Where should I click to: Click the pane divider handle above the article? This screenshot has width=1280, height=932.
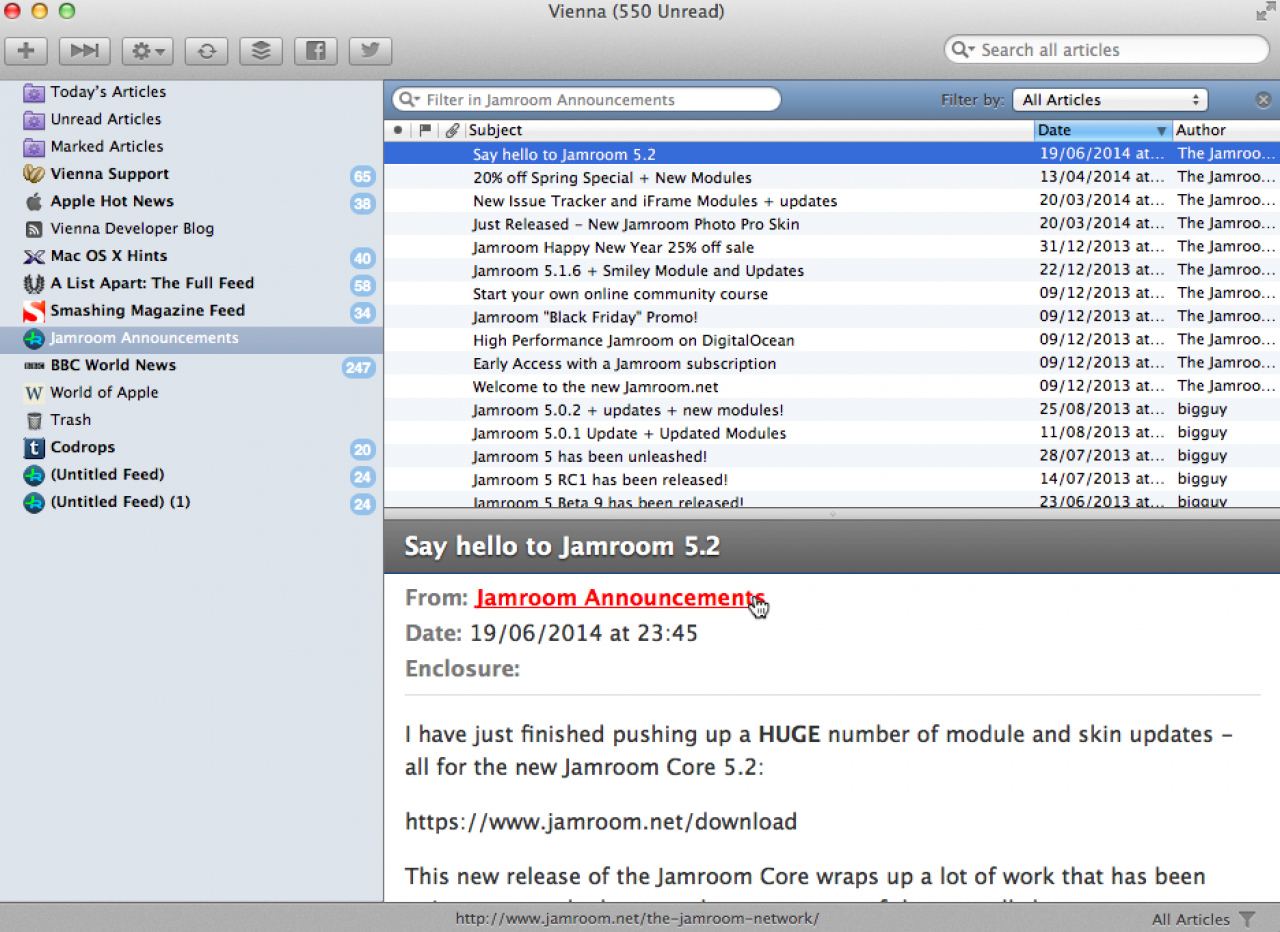coord(831,514)
